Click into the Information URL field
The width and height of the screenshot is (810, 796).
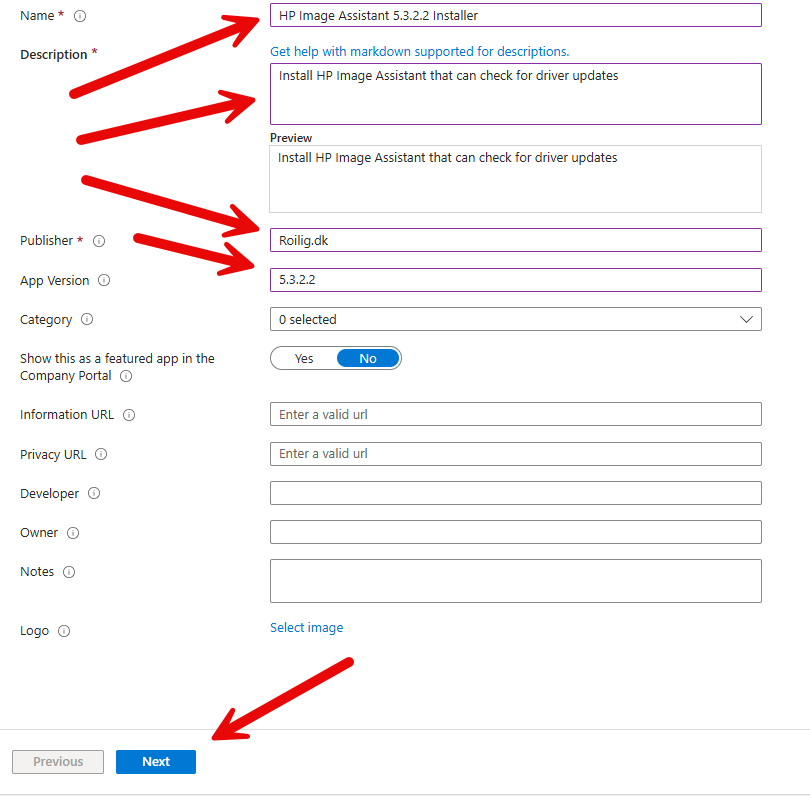pos(515,414)
